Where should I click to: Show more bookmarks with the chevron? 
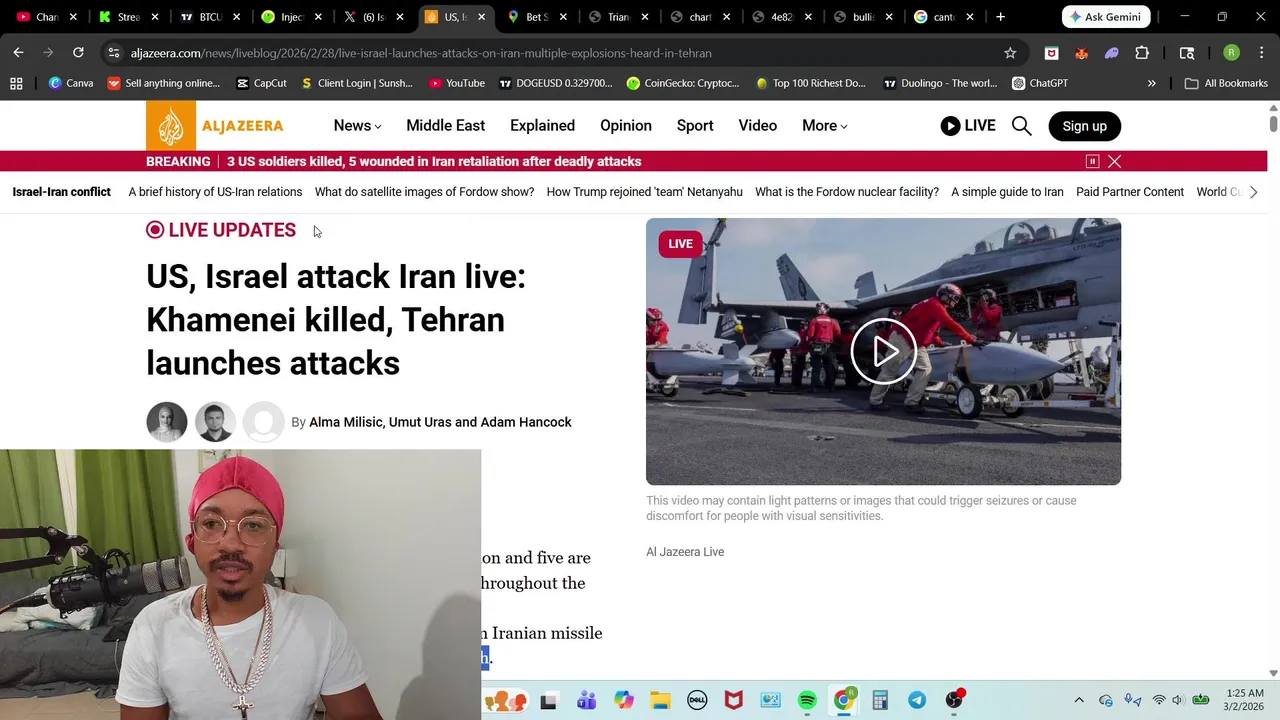click(x=1151, y=83)
